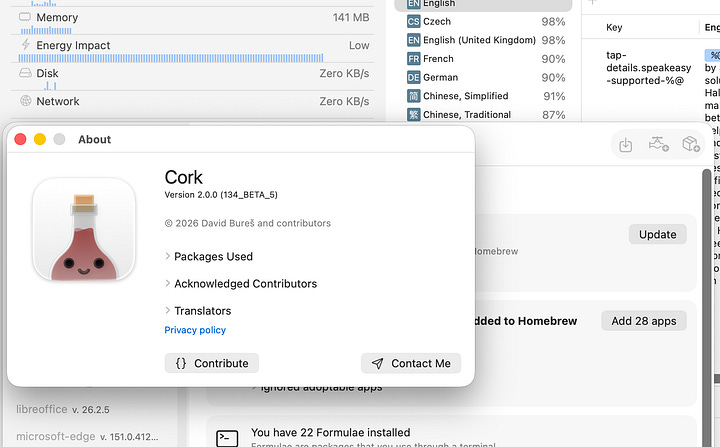Select the tap-details.speakeasy-supported key cell
The height and width of the screenshot is (447, 720).
pyautogui.click(x=648, y=68)
